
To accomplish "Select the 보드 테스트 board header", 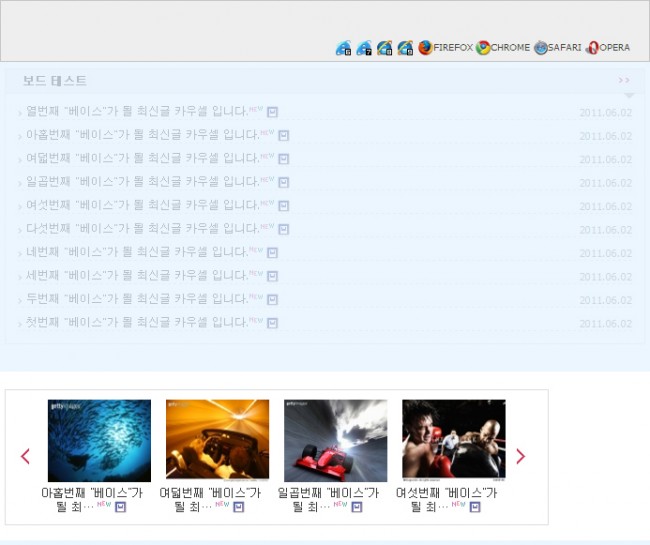I will (x=55, y=81).
